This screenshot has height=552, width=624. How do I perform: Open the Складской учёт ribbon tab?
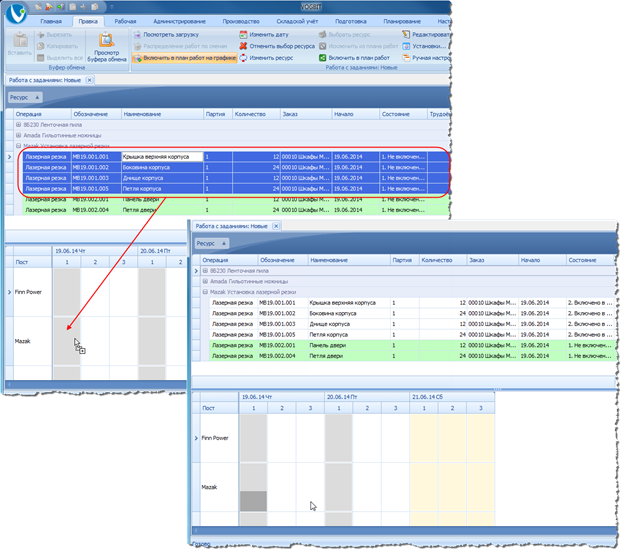pyautogui.click(x=300, y=20)
